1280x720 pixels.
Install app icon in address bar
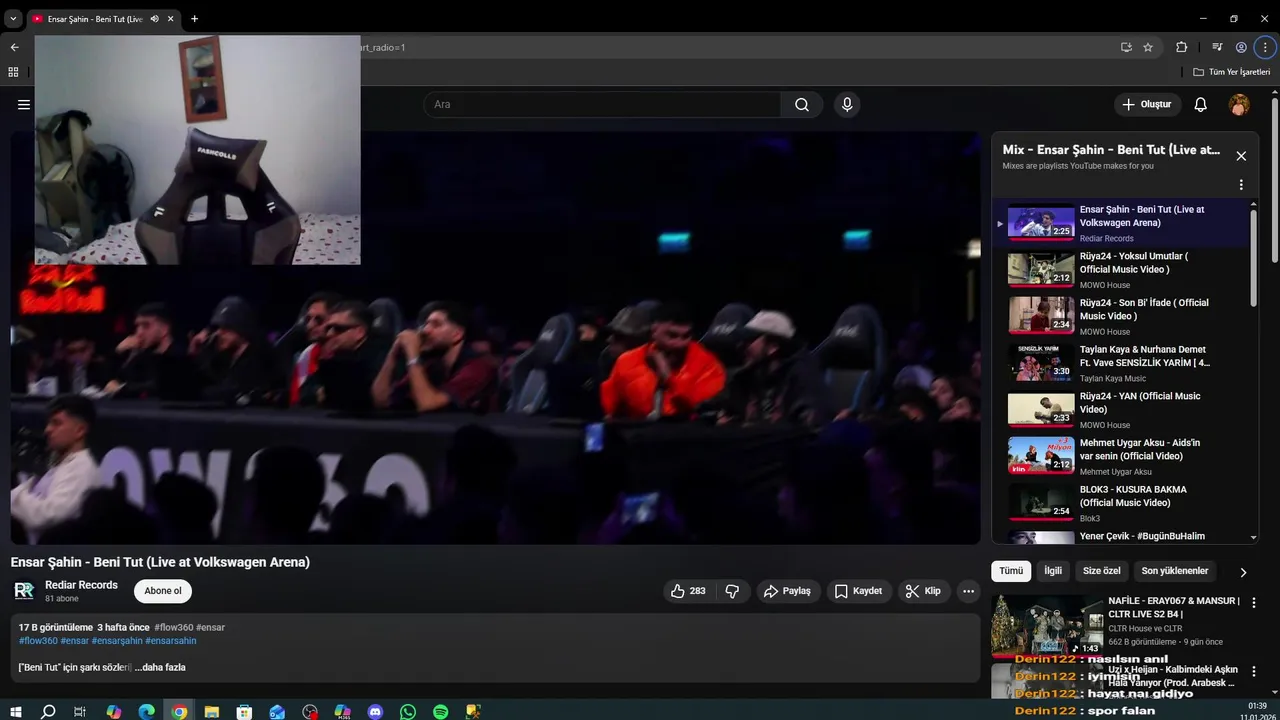pos(1126,47)
